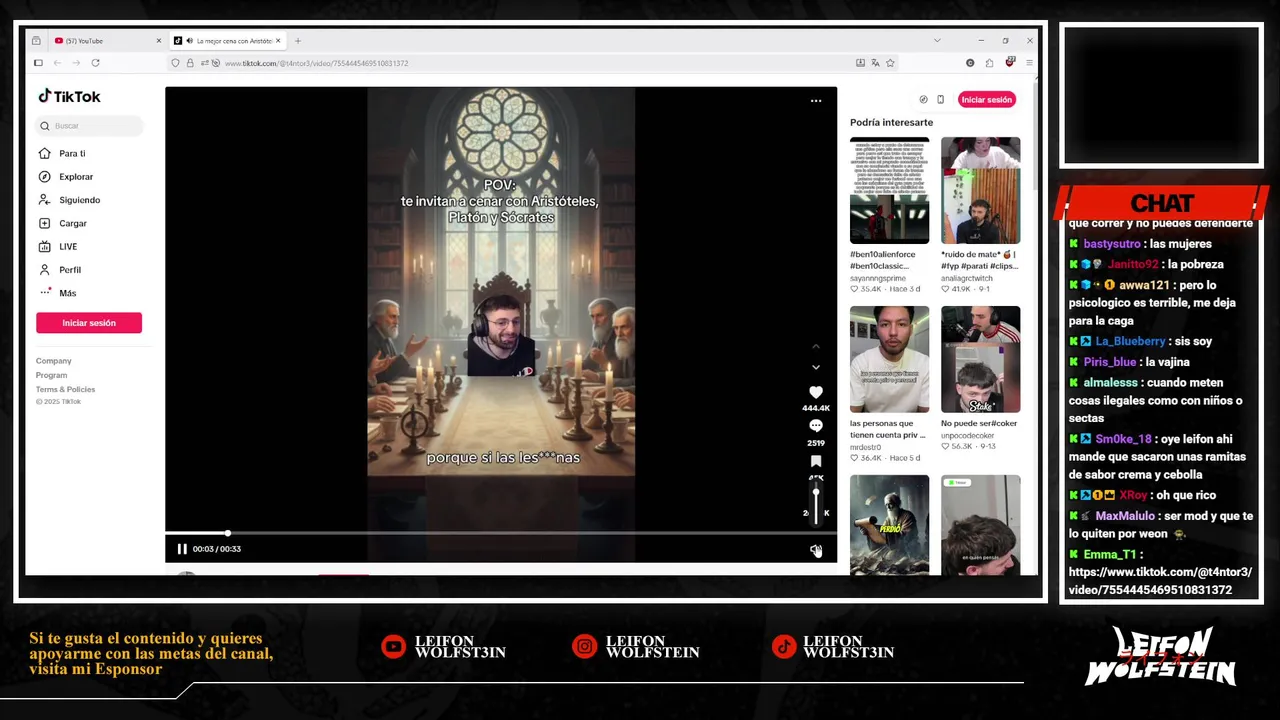
Task: Bookmark the video to favorites
Action: click(816, 461)
